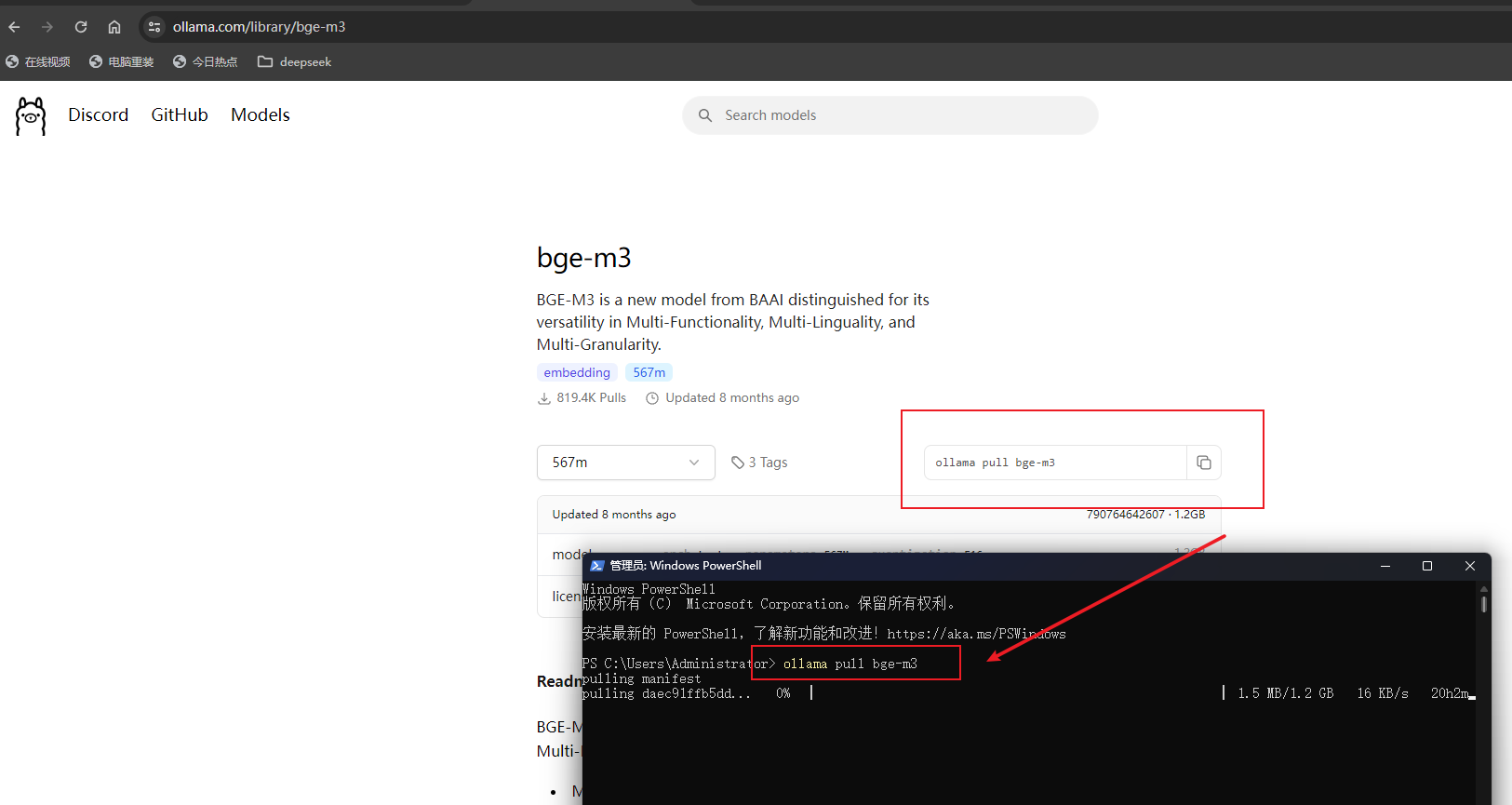View site information icon in address bar
1512x805 pixels.
154,27
